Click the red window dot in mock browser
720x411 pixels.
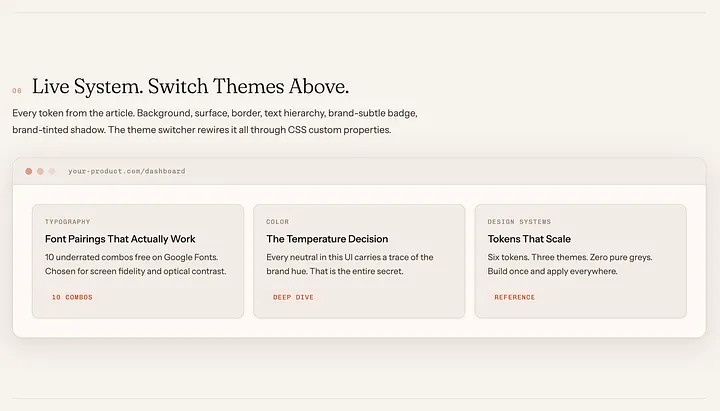pos(28,171)
